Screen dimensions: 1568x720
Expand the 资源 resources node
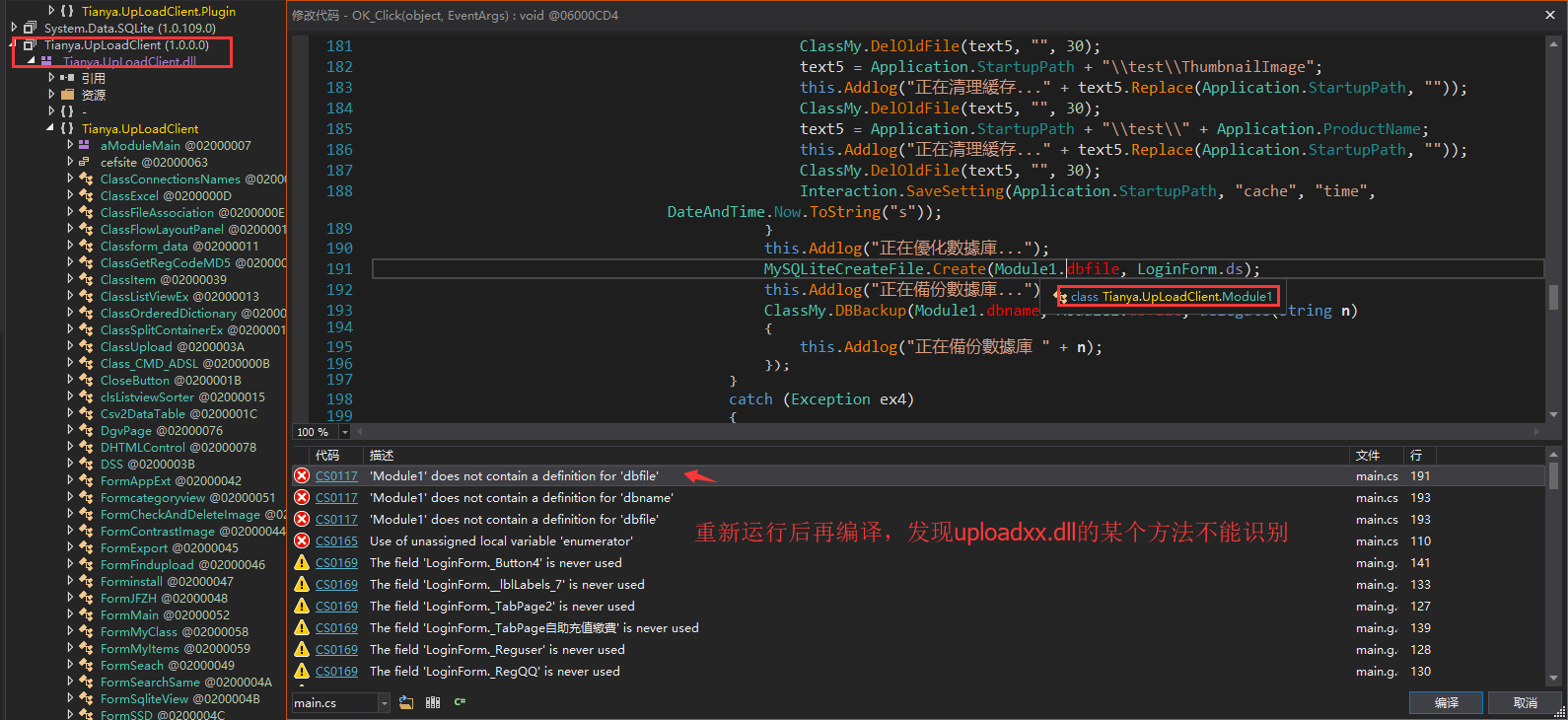51,95
